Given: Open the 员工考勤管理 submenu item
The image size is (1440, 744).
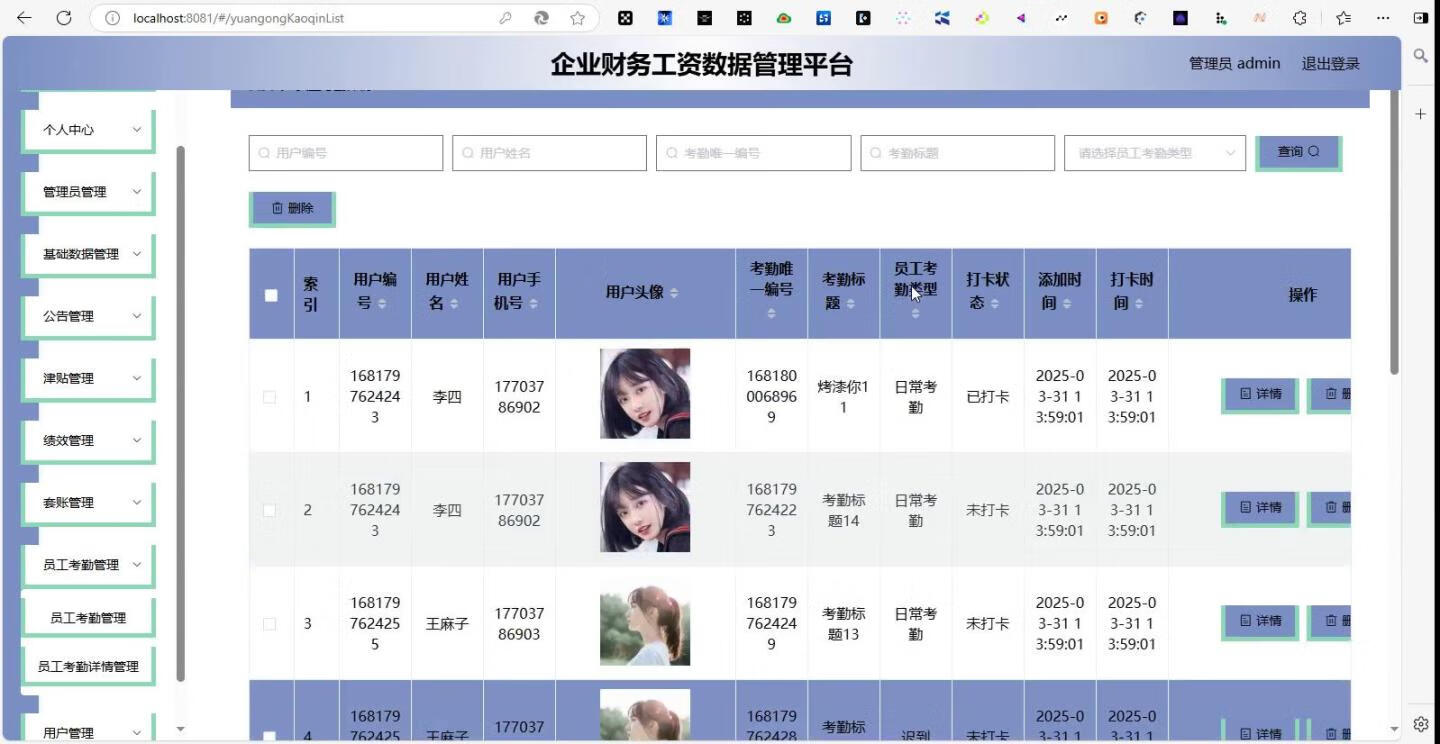Looking at the screenshot, I should point(88,618).
